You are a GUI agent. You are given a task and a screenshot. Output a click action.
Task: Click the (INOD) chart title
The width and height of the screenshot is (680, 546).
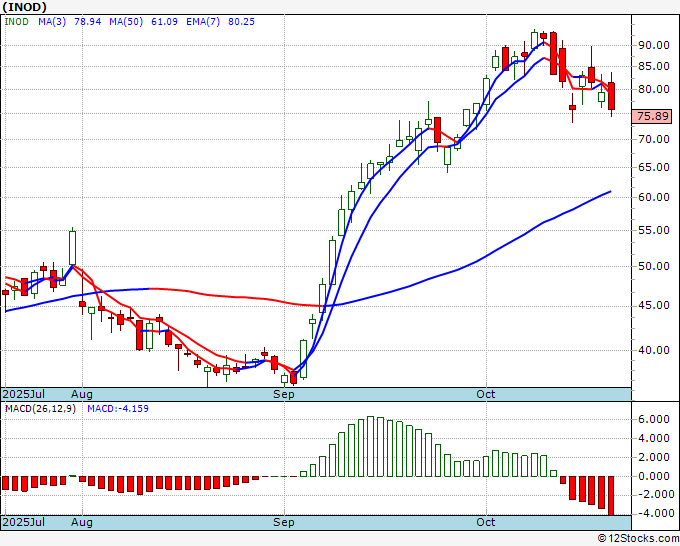pos(24,7)
